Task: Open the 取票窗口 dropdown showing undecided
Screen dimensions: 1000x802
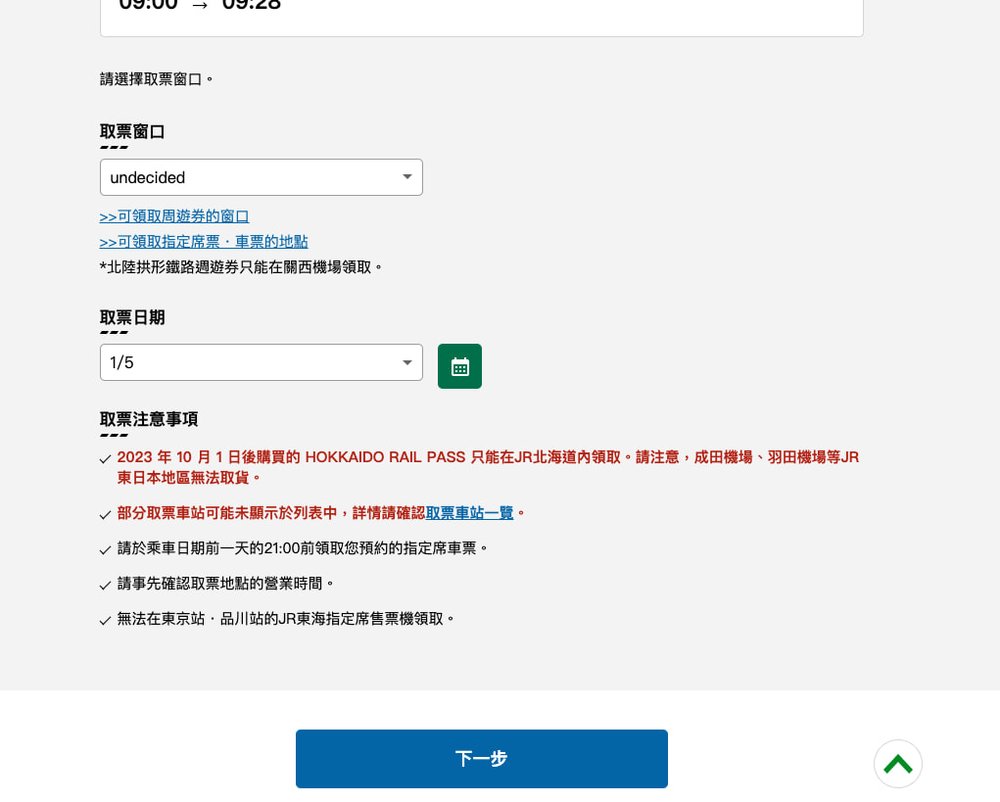Action: click(x=261, y=177)
